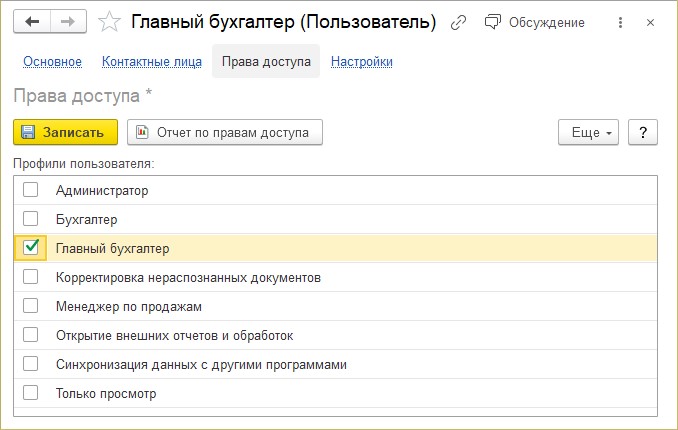Check the Бухгалтер profile checkbox

[x=30, y=218]
